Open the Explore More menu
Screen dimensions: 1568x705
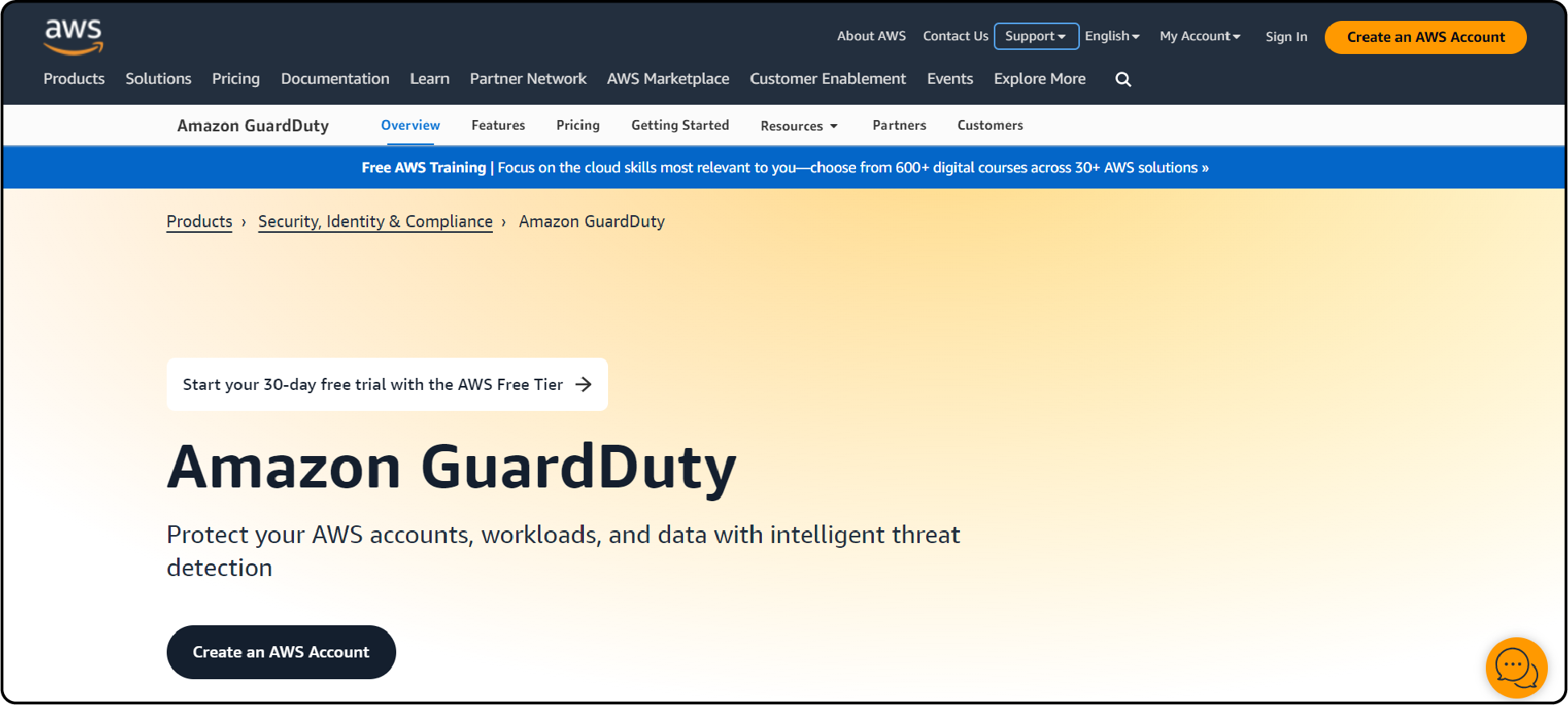click(1040, 79)
